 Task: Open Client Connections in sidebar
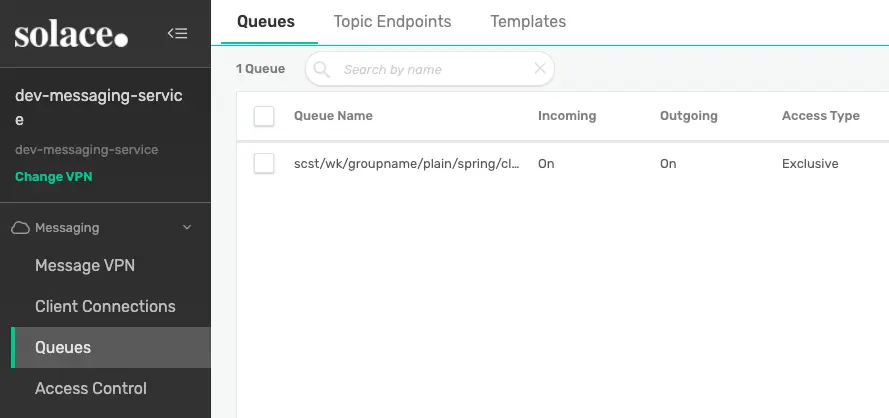click(105, 306)
